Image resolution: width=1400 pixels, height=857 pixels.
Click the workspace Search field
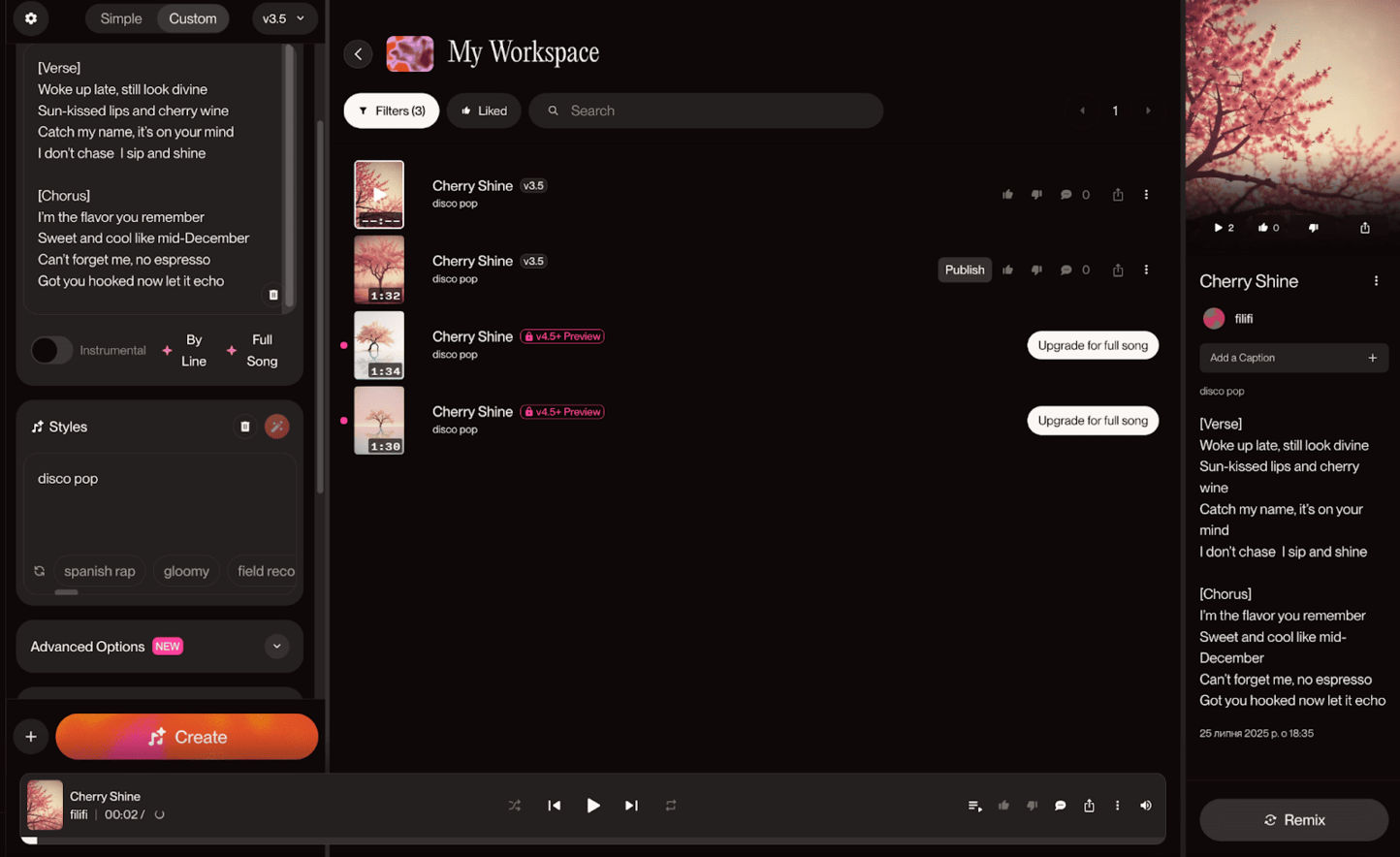tap(717, 111)
